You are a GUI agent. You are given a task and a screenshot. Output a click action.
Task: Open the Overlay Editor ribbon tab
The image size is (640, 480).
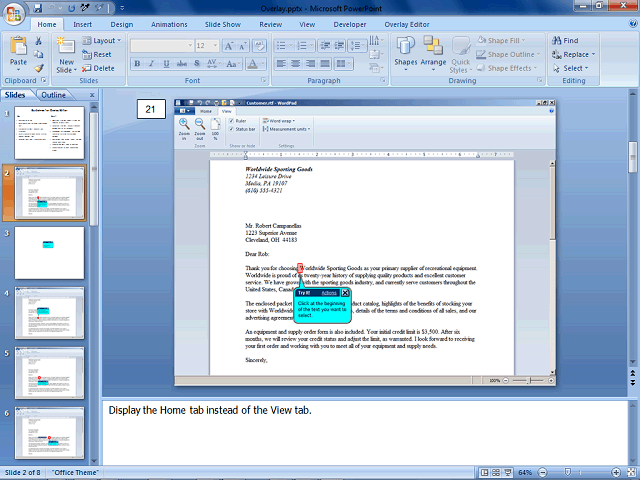pos(407,24)
